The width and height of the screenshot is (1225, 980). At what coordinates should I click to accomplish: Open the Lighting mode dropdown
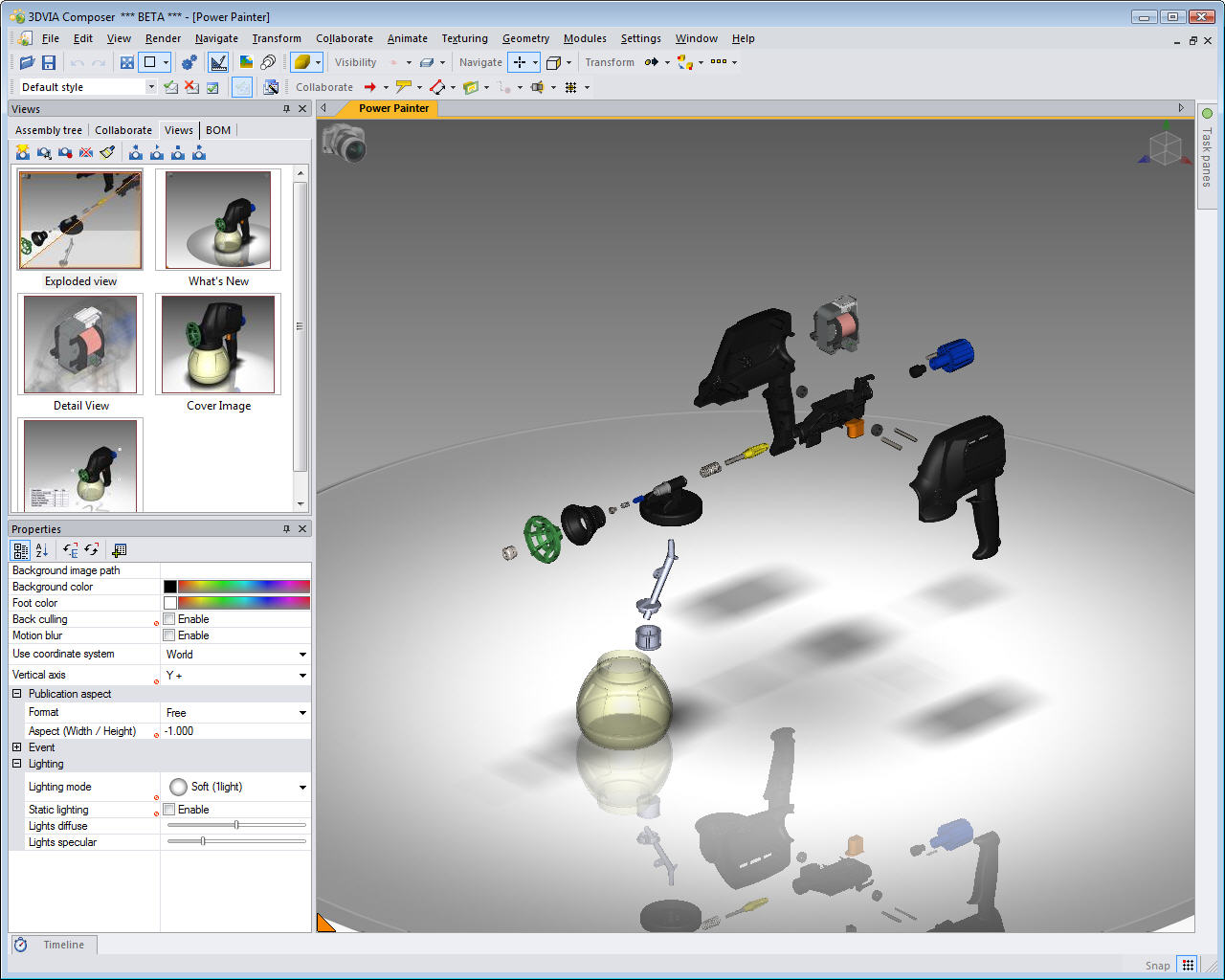302,788
